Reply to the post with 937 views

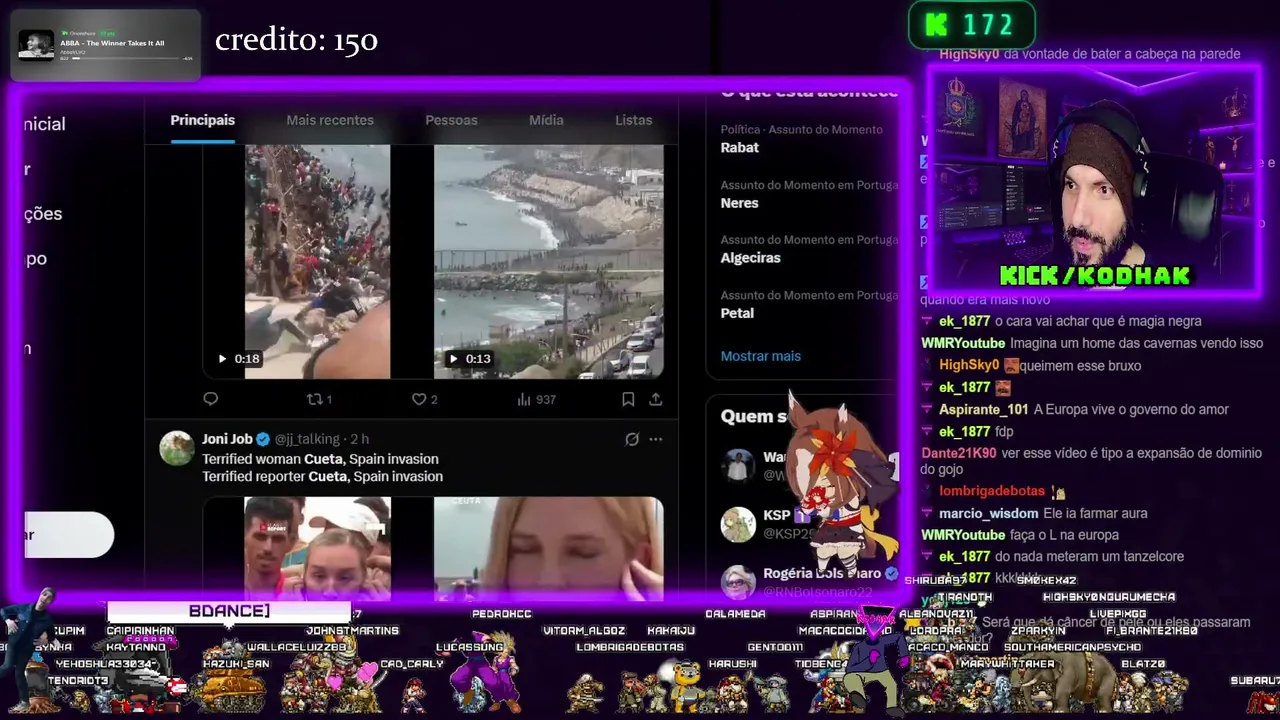210,399
